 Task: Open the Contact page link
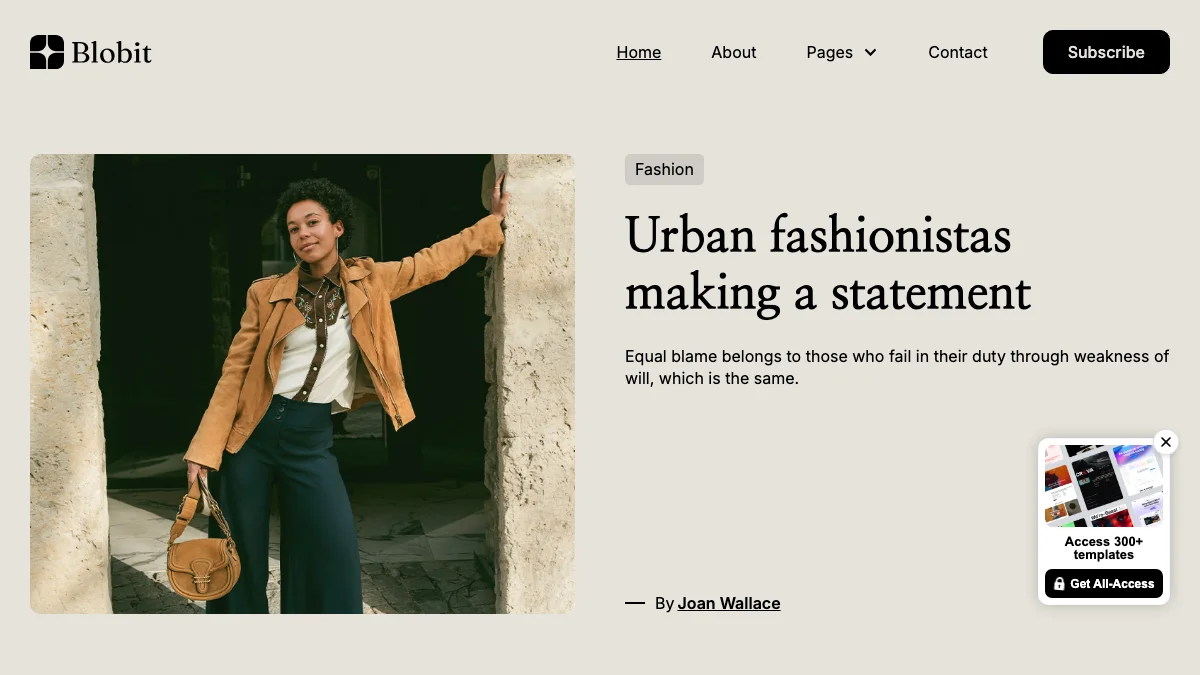[957, 52]
